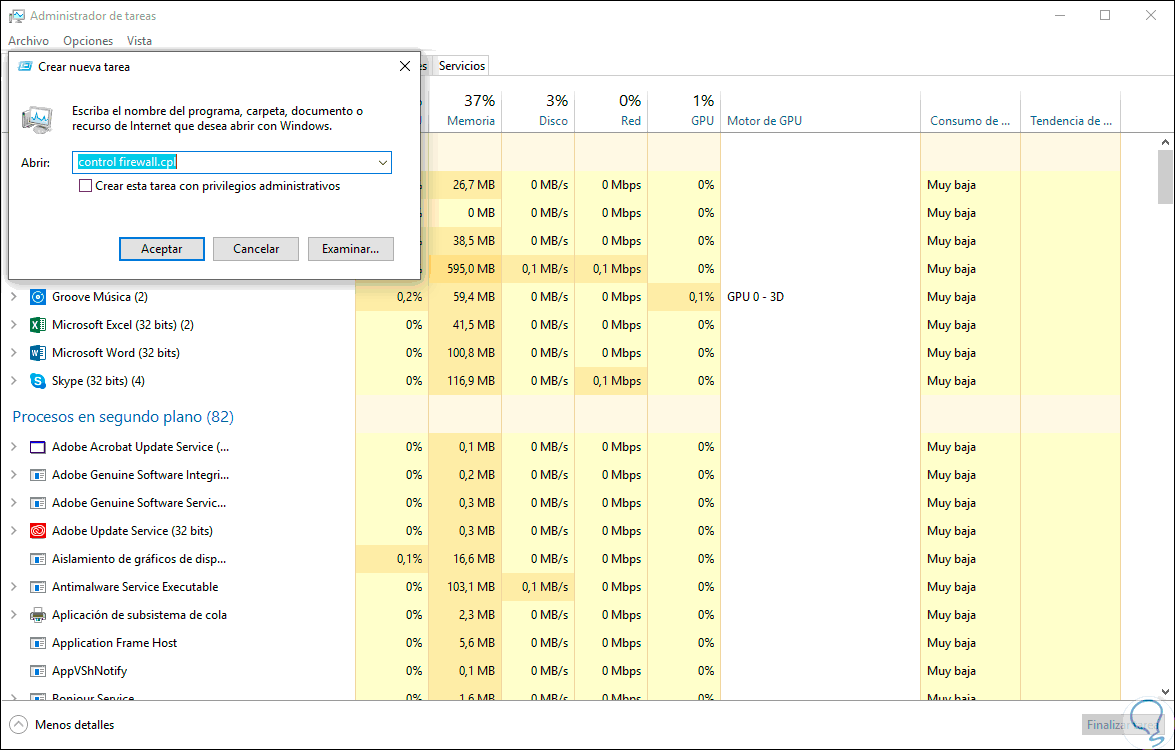Click the vertical scrollbar thumb
This screenshot has width=1175, height=750.
[x=1165, y=178]
